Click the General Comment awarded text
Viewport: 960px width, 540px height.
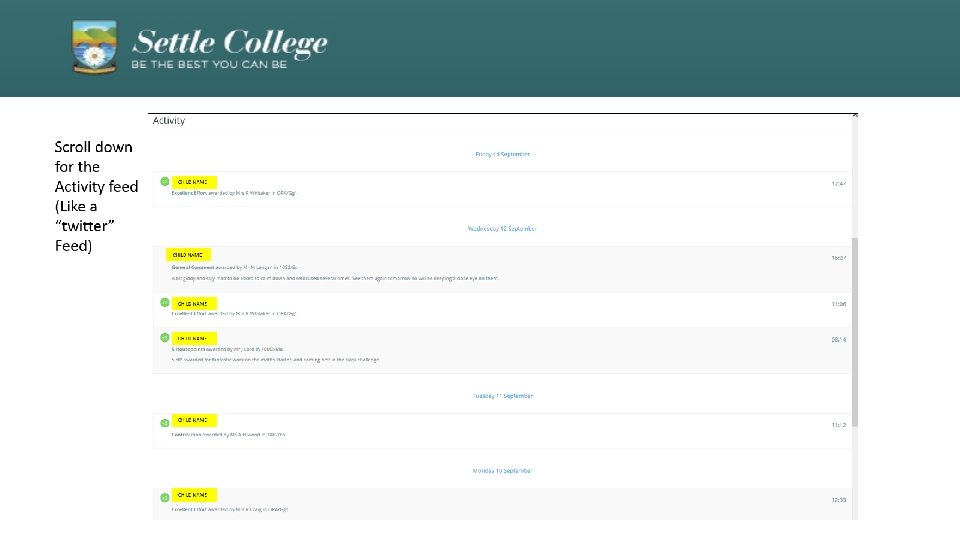click(234, 268)
